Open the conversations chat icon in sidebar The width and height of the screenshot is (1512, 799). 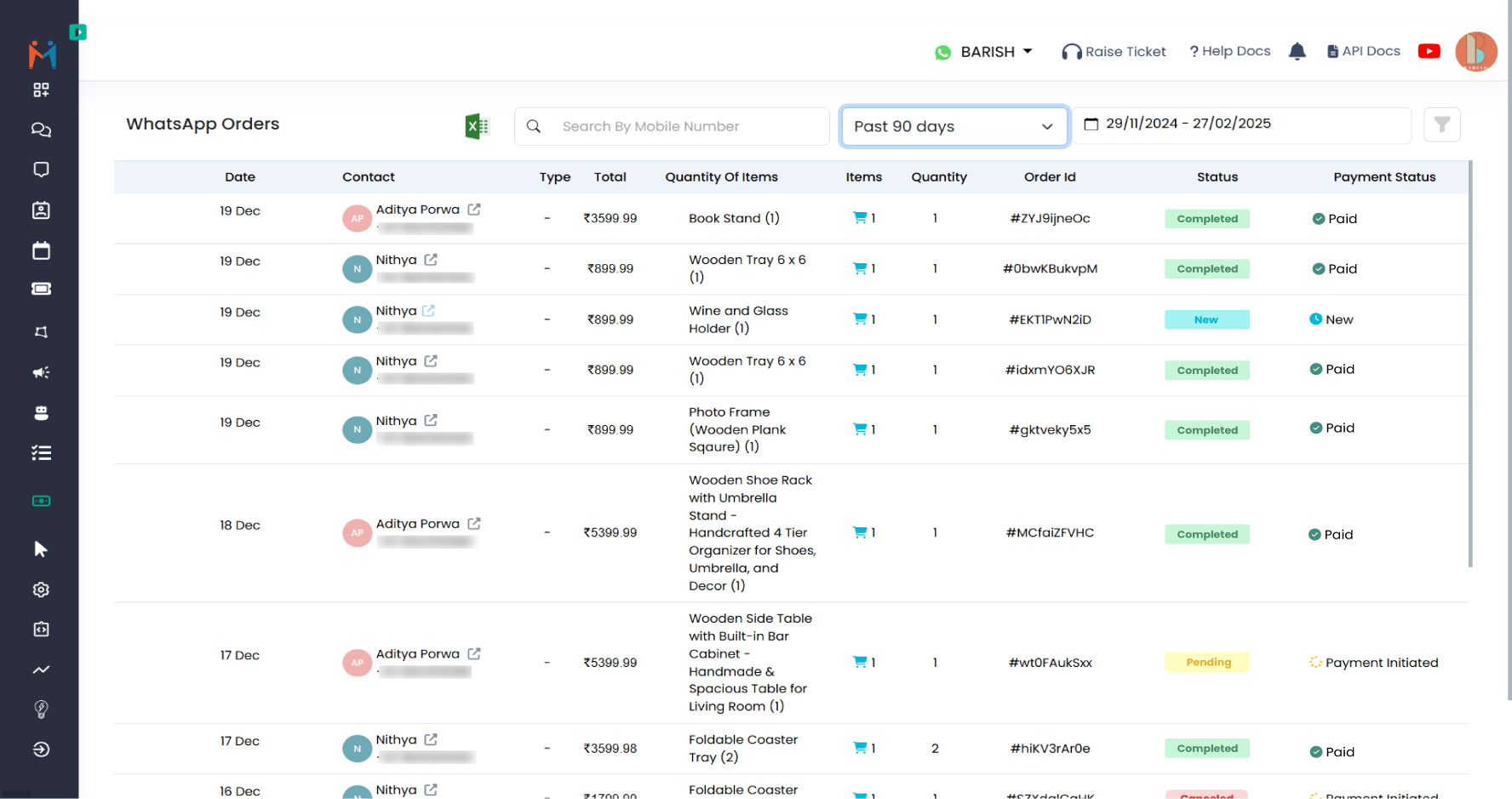click(41, 130)
